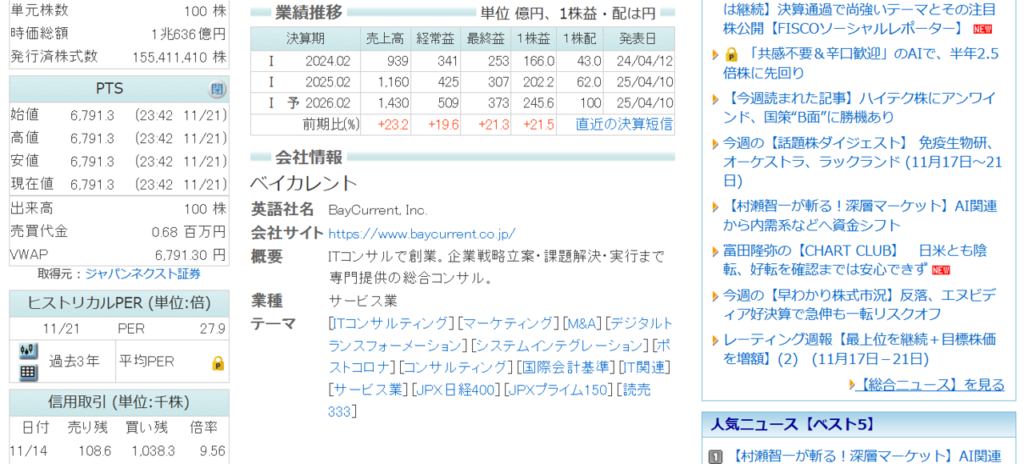Click lock icon before 共感不要＆辛口歓迎 article

tap(731, 54)
